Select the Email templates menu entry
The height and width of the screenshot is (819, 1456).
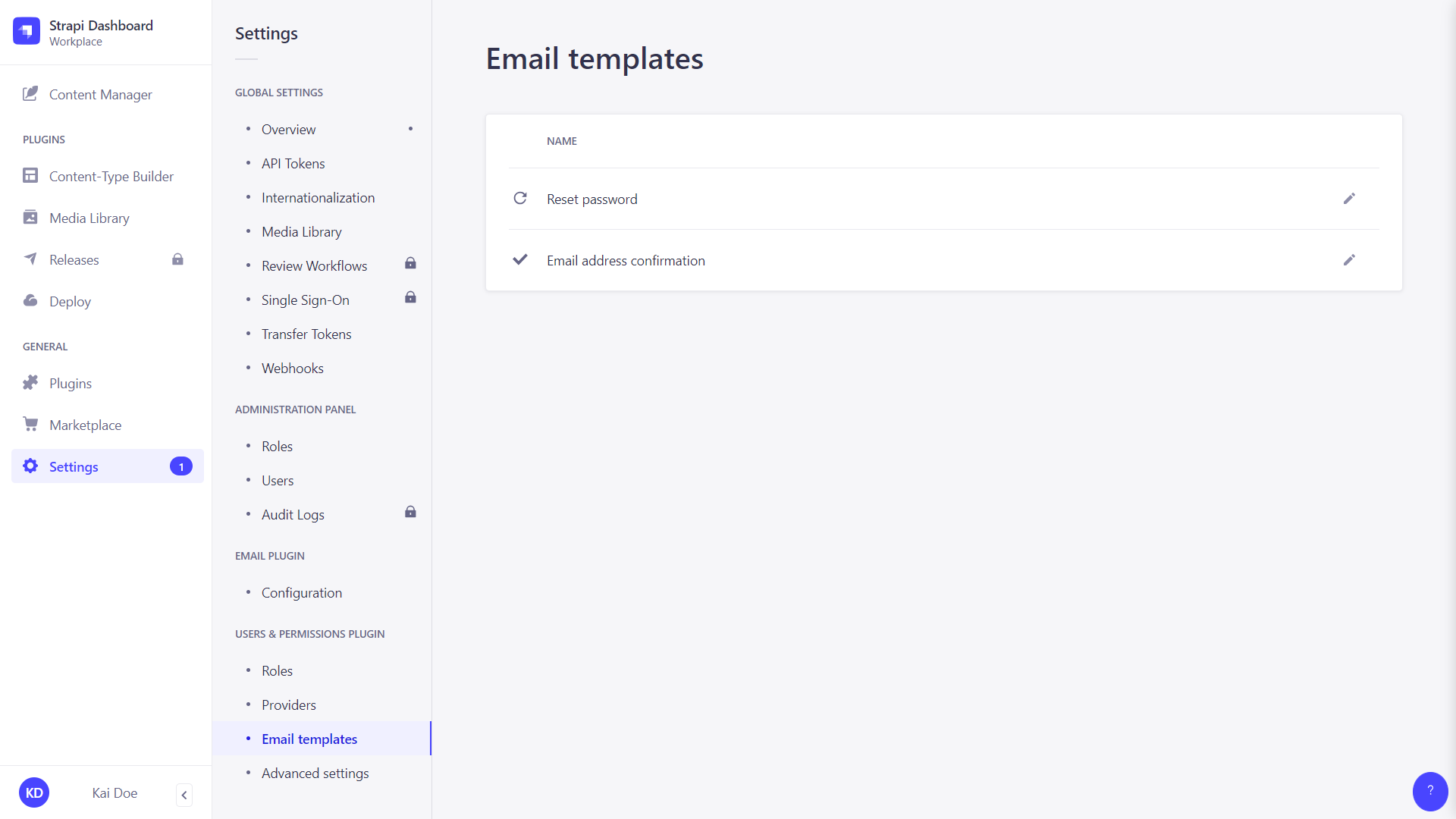[x=309, y=739]
